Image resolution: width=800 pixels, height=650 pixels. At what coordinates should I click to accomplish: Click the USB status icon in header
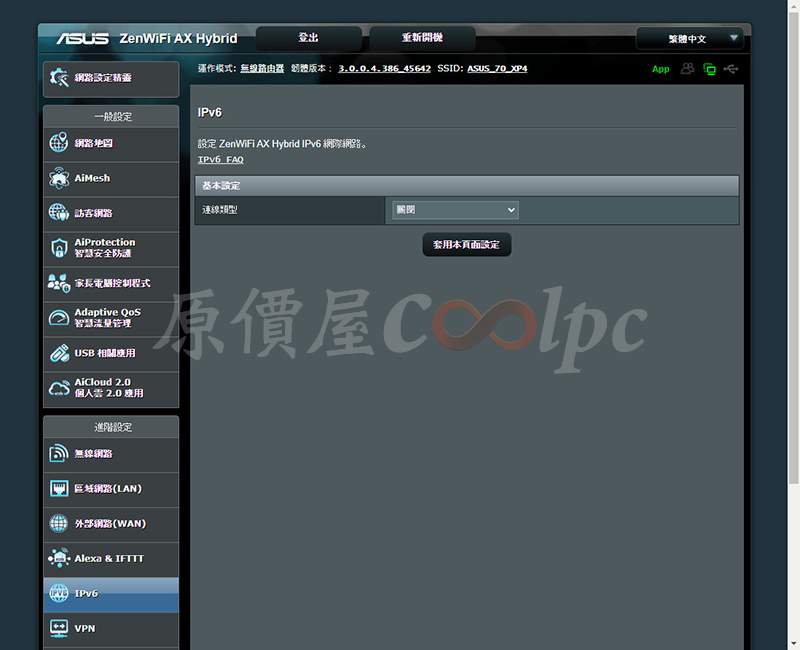(x=731, y=68)
